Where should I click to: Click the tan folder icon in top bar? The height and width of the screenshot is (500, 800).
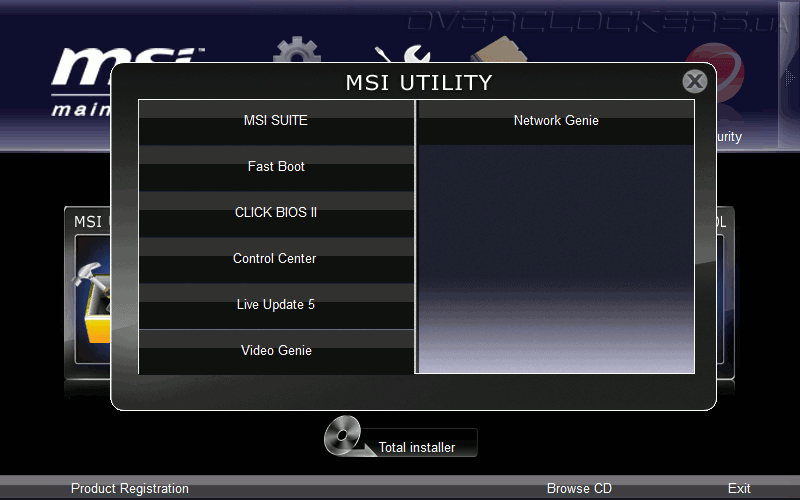point(499,50)
